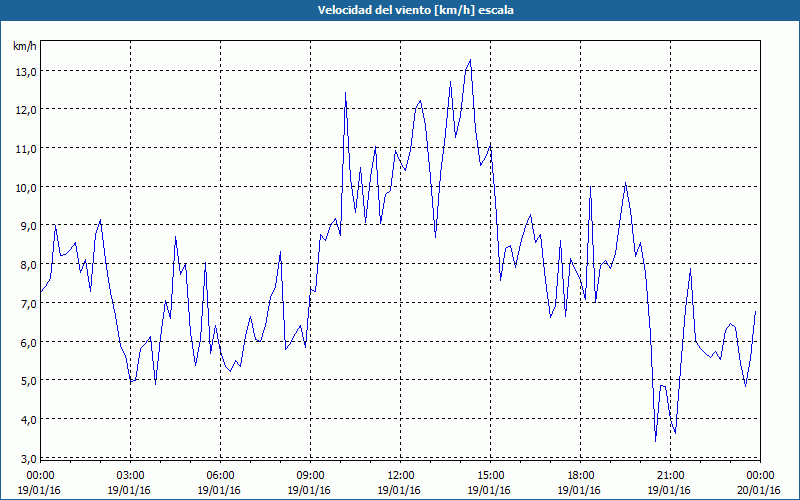Click the 8,0 y-axis value
800x500 pixels.
pos(28,265)
